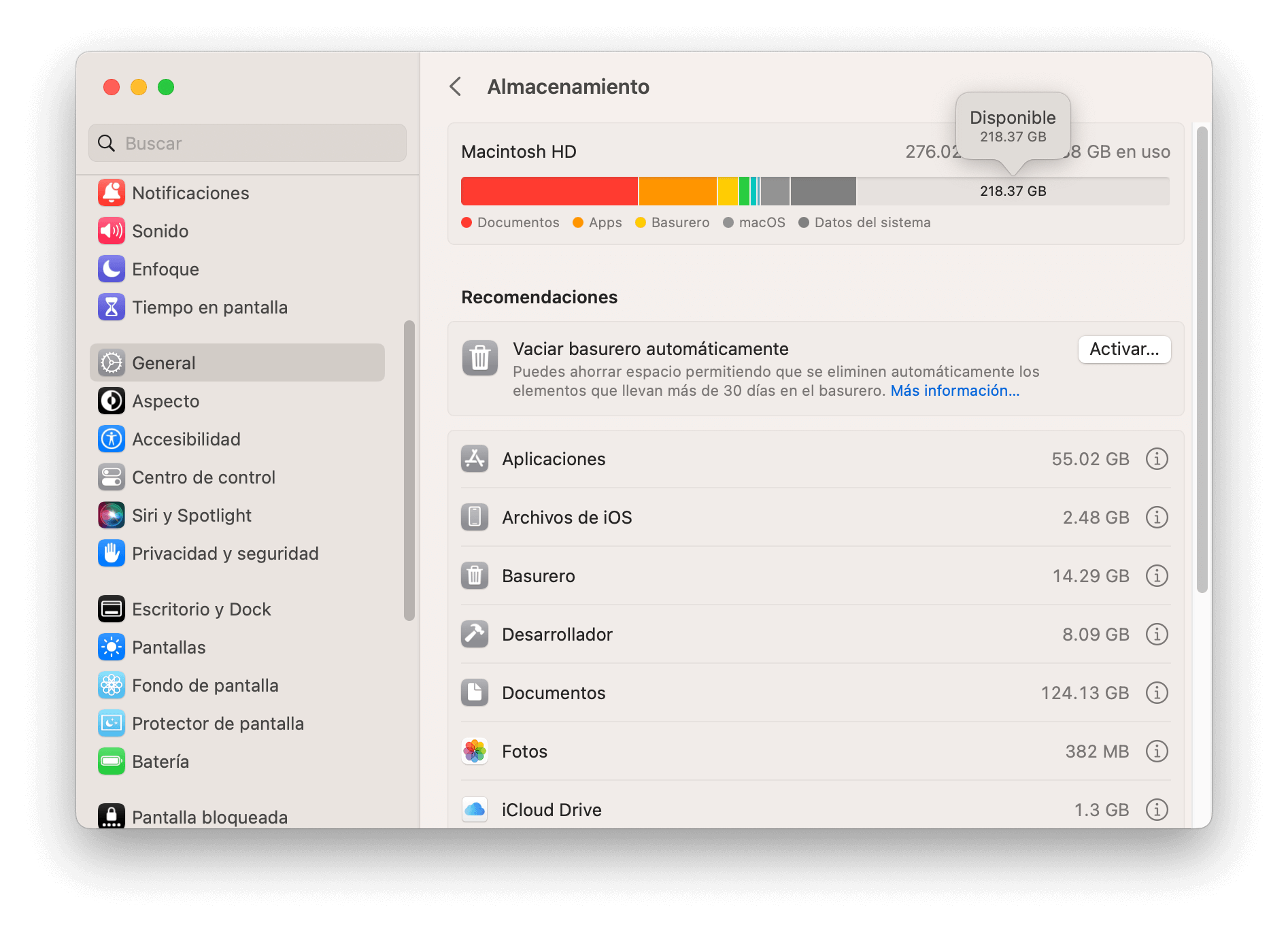Screen dimensions: 1288x929
Task: Click the dark gray Datos del sistema segment
Action: pos(824,191)
